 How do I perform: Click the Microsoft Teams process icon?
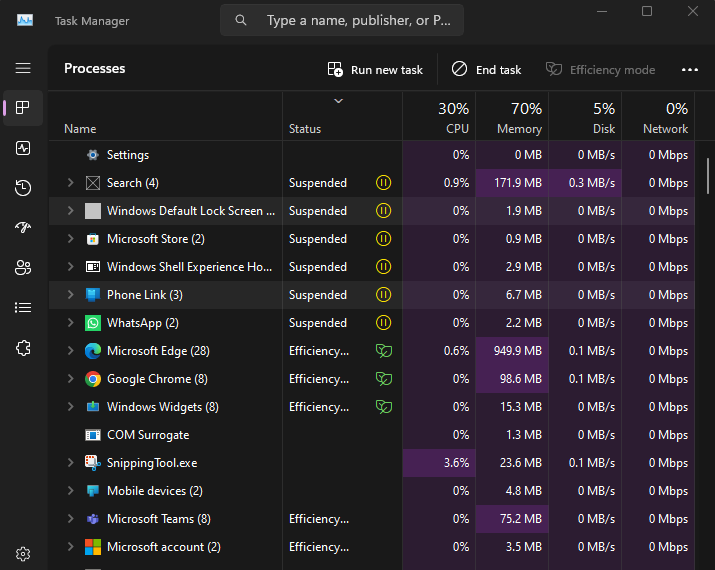tap(93, 519)
